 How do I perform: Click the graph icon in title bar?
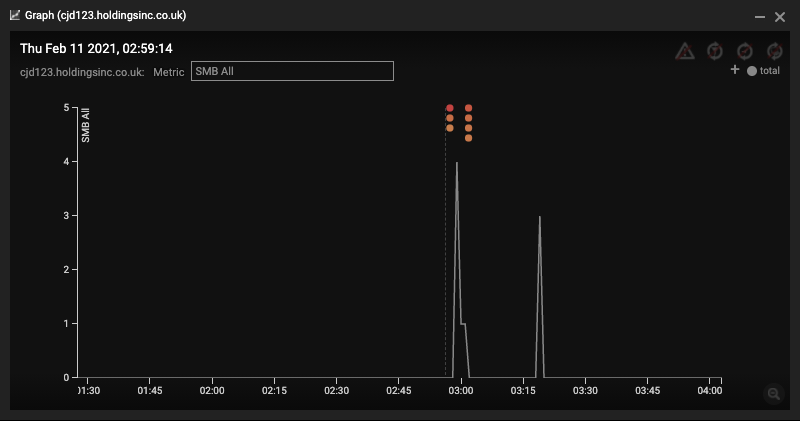pyautogui.click(x=15, y=15)
